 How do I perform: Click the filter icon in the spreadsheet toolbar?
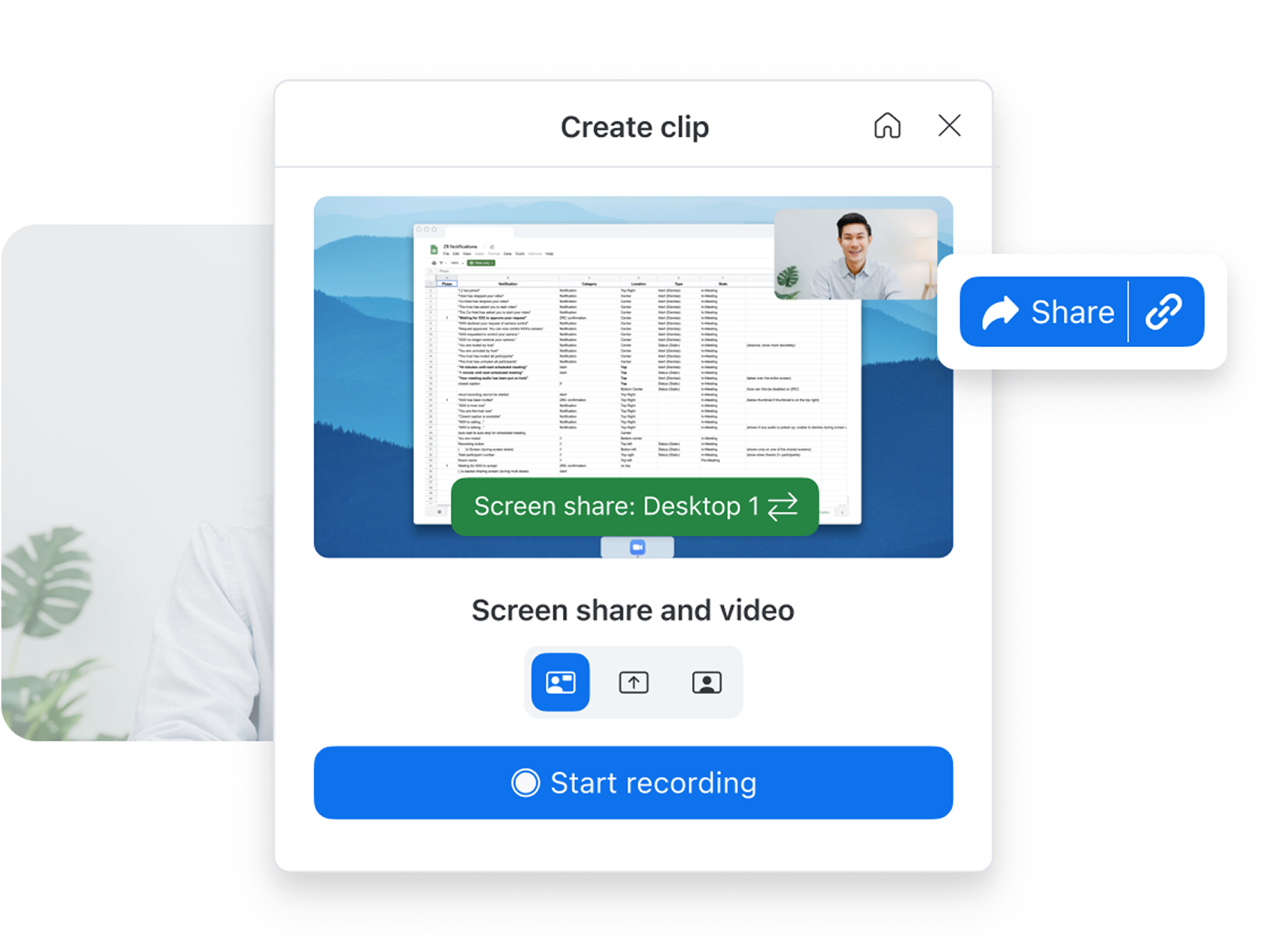pyautogui.click(x=442, y=263)
